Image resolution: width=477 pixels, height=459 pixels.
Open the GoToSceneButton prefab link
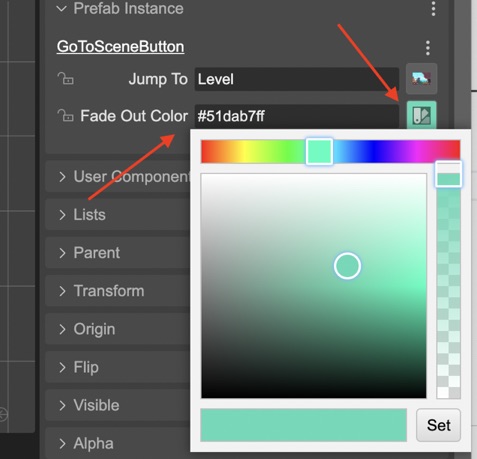coord(120,47)
